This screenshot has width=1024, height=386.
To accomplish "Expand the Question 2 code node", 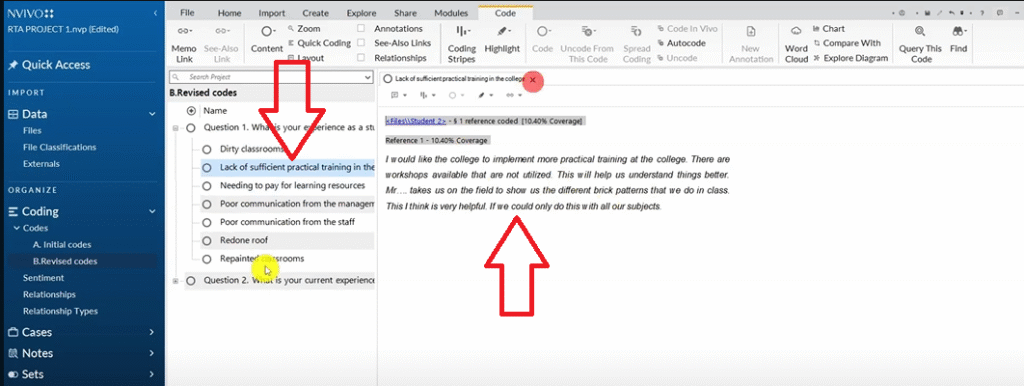I will pyautogui.click(x=175, y=281).
